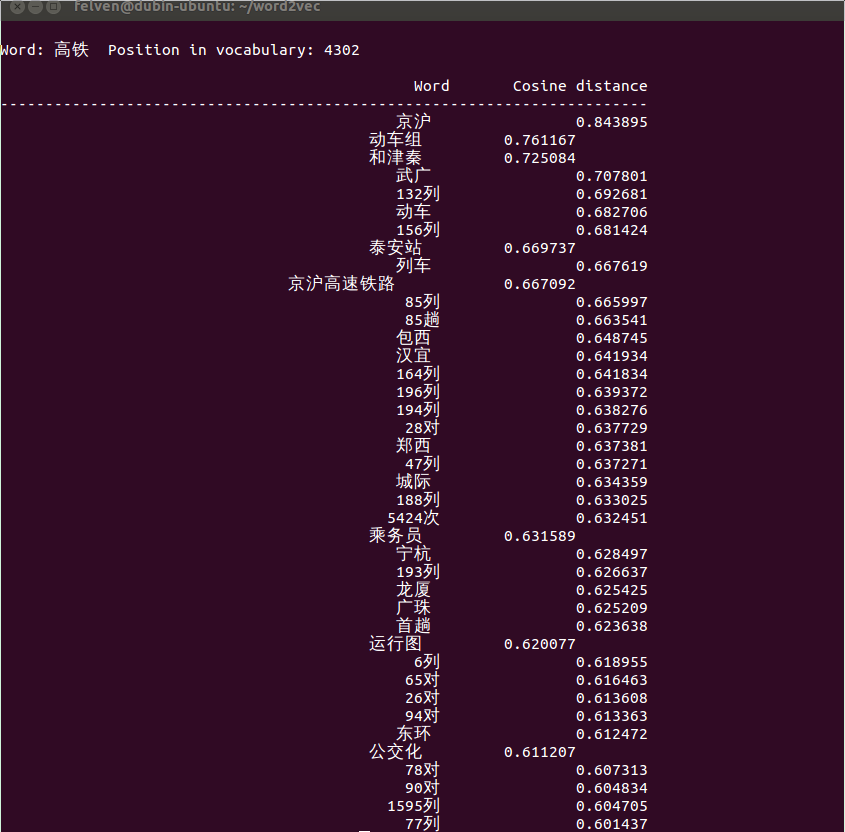Select the word 武广

pos(413,176)
